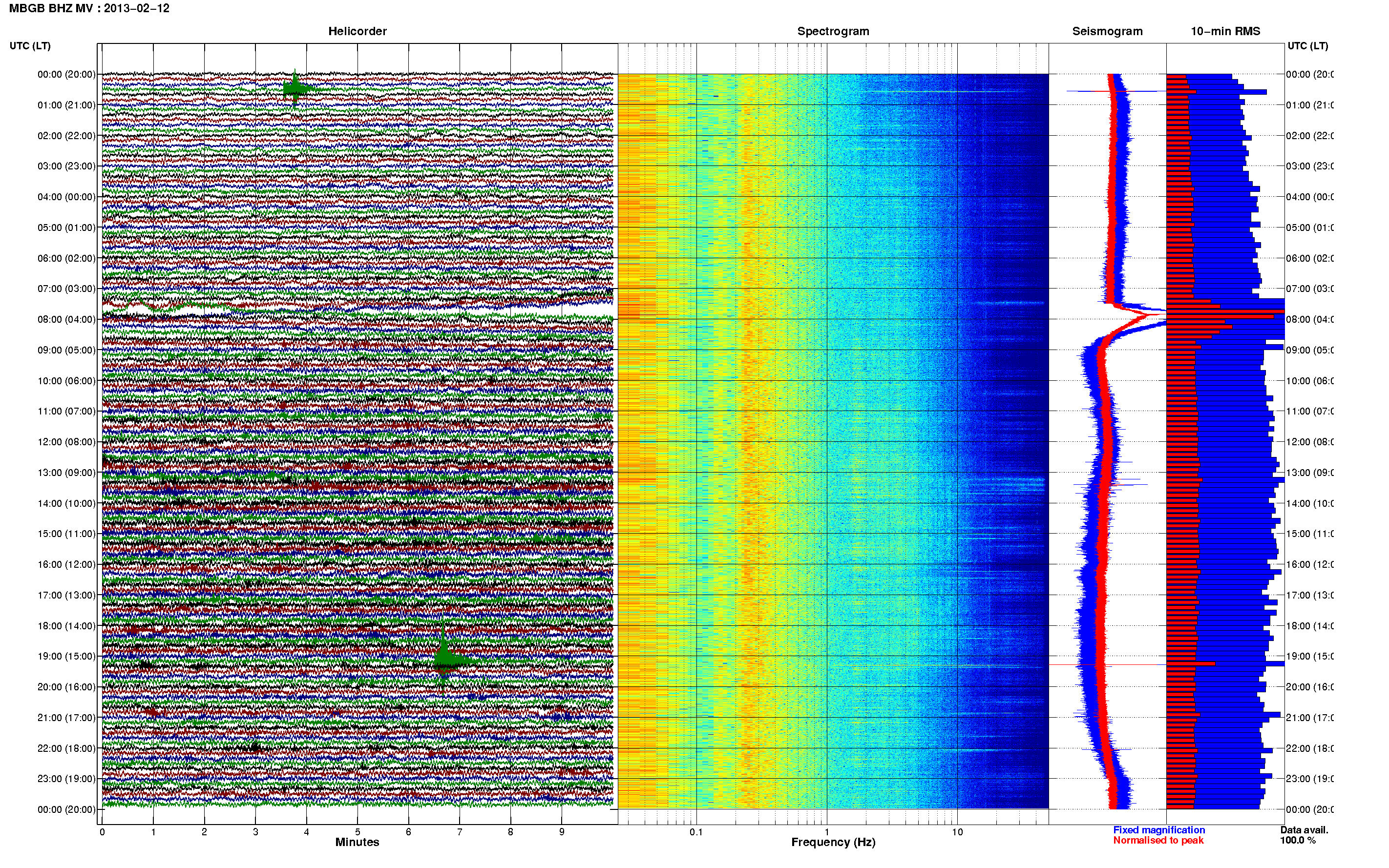
Task: Select the '5' tick on the Minutes axis
Action: tap(357, 832)
